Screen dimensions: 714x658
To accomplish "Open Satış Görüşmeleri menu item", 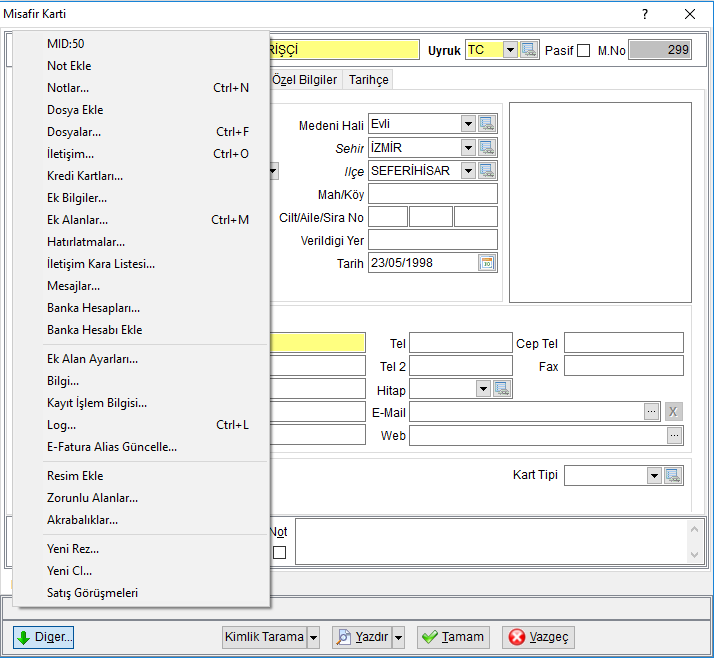I will point(141,593).
